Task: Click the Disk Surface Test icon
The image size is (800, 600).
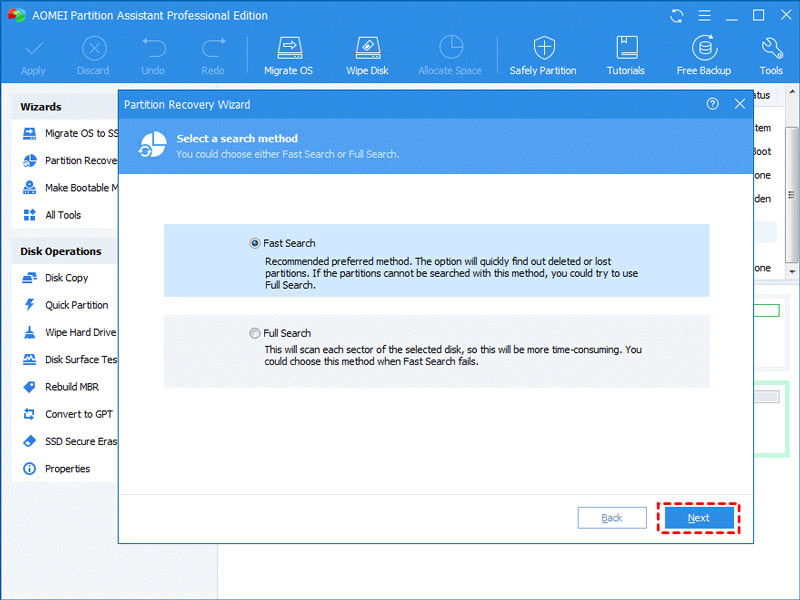Action: 30,360
